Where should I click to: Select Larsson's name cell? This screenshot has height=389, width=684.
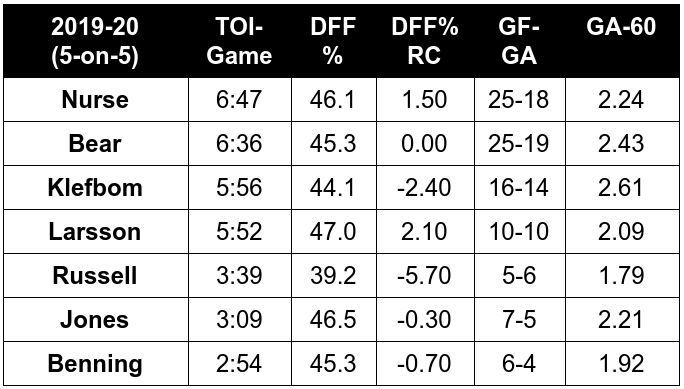tap(96, 232)
